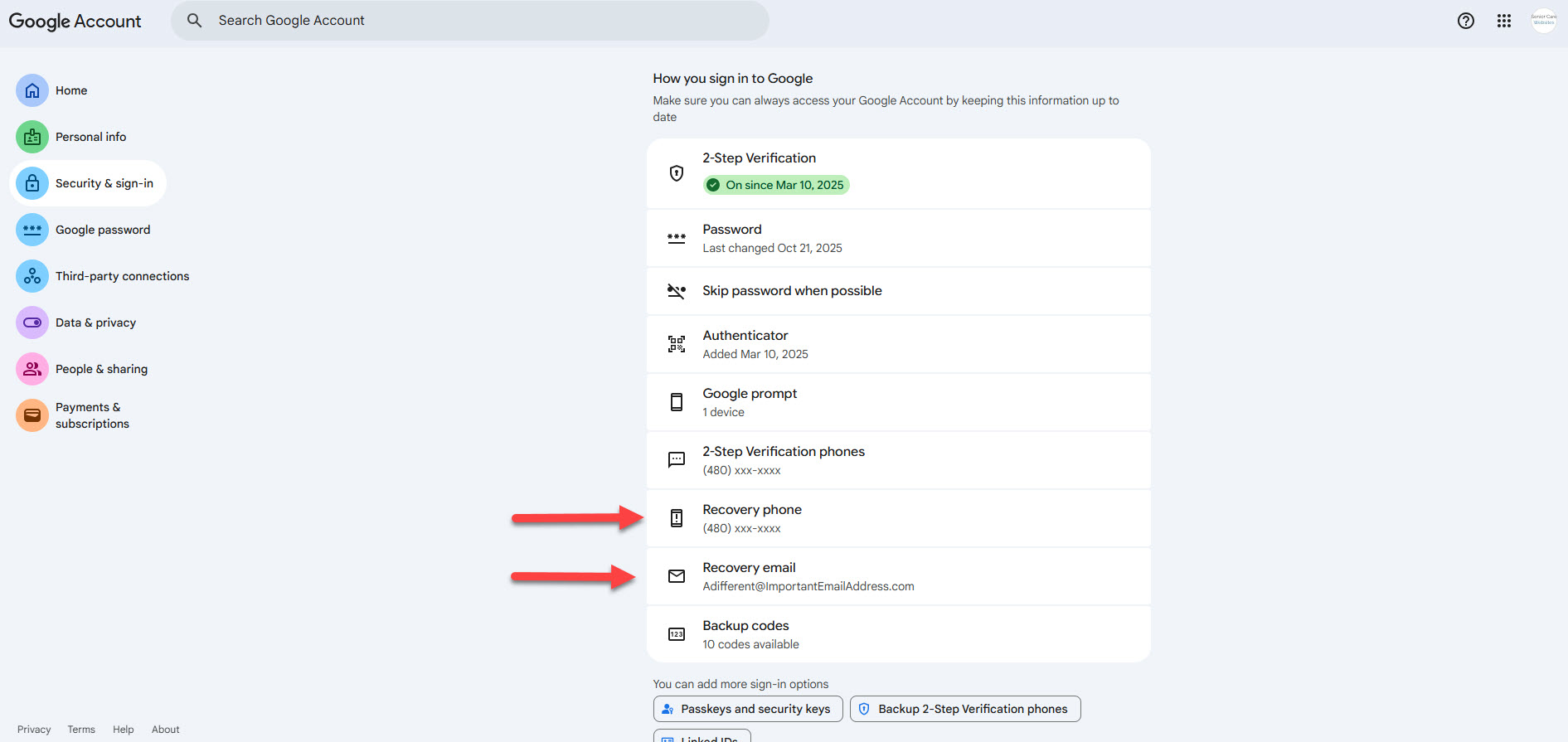Open Skip password when possible setting
The width and height of the screenshot is (1568, 742).
898,291
